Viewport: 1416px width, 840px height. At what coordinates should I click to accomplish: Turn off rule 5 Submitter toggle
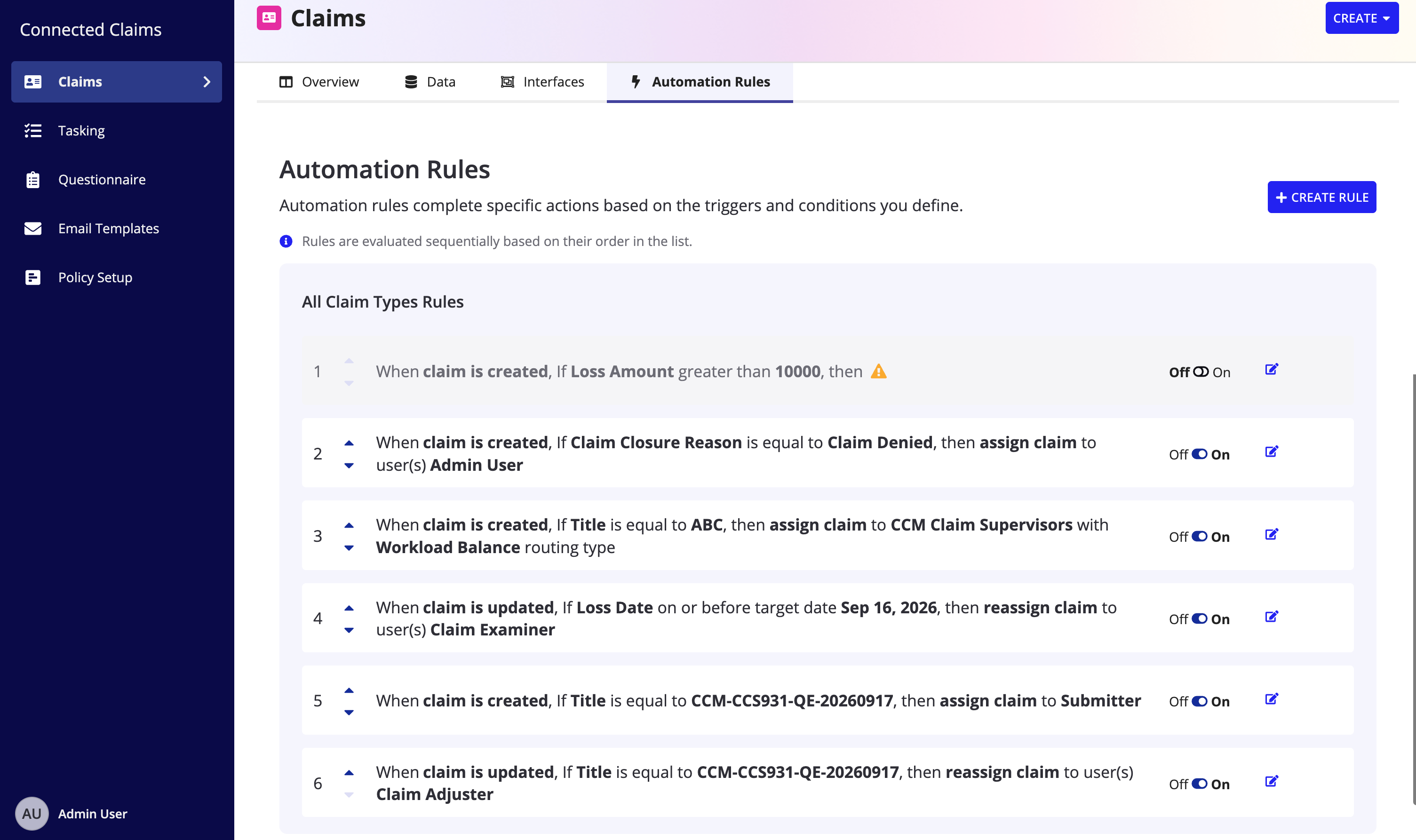[x=1199, y=701]
